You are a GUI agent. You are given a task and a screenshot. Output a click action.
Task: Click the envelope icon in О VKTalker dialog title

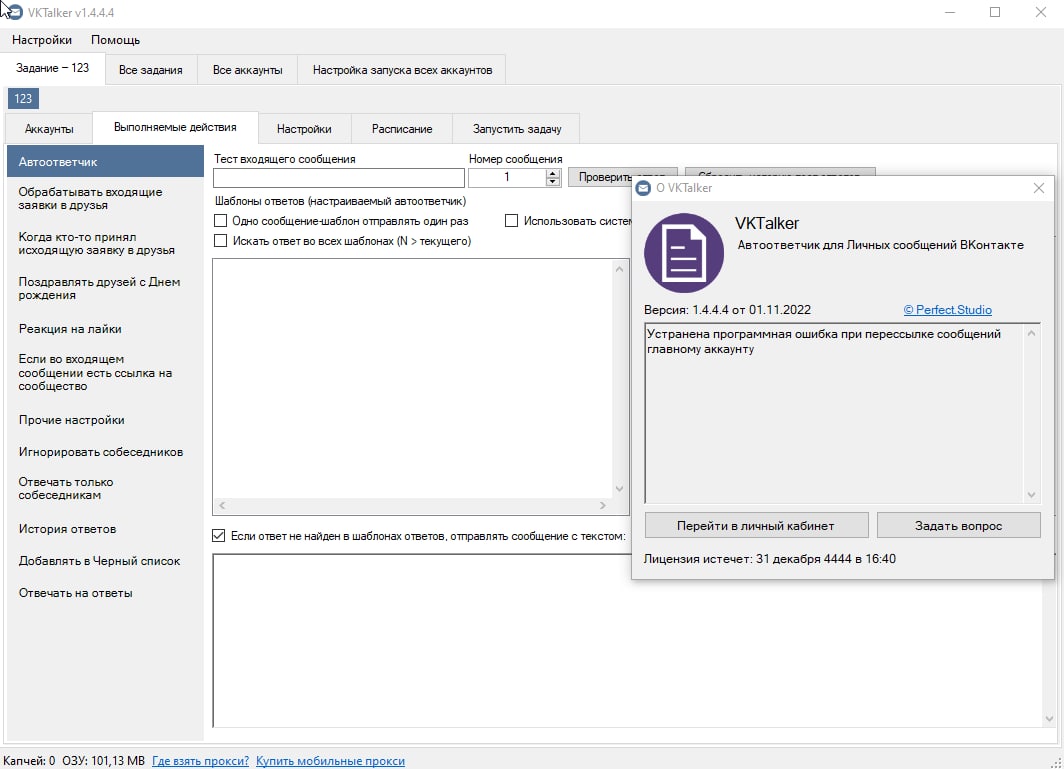(643, 188)
